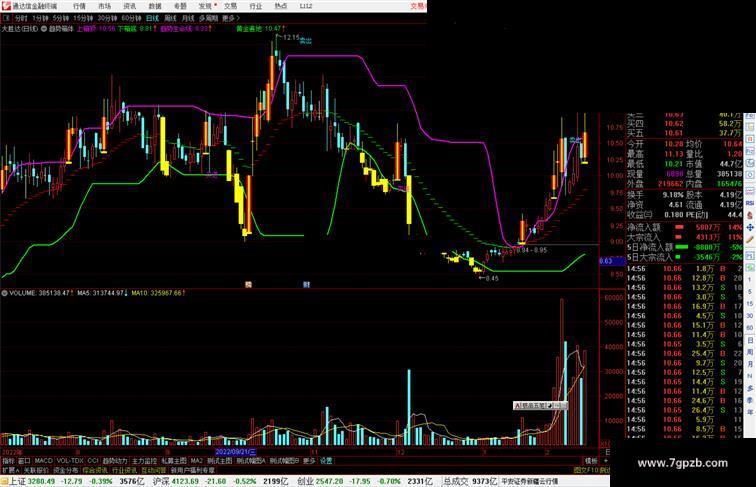The height and width of the screenshot is (487, 756).
Task: Click the 图文F10 button
Action: (586, 470)
